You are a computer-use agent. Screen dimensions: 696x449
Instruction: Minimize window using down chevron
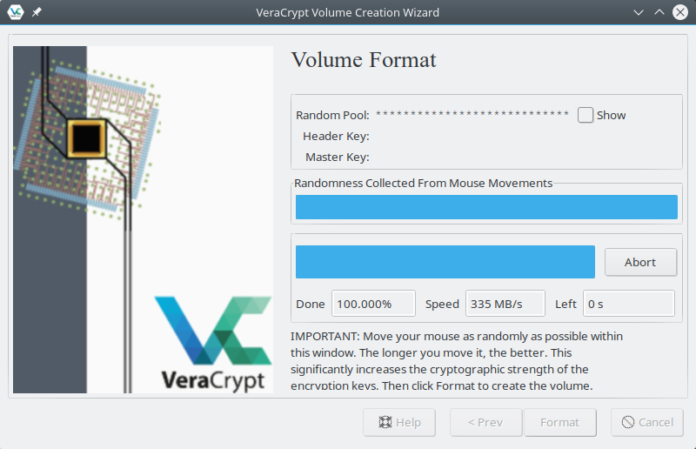pyautogui.click(x=638, y=12)
